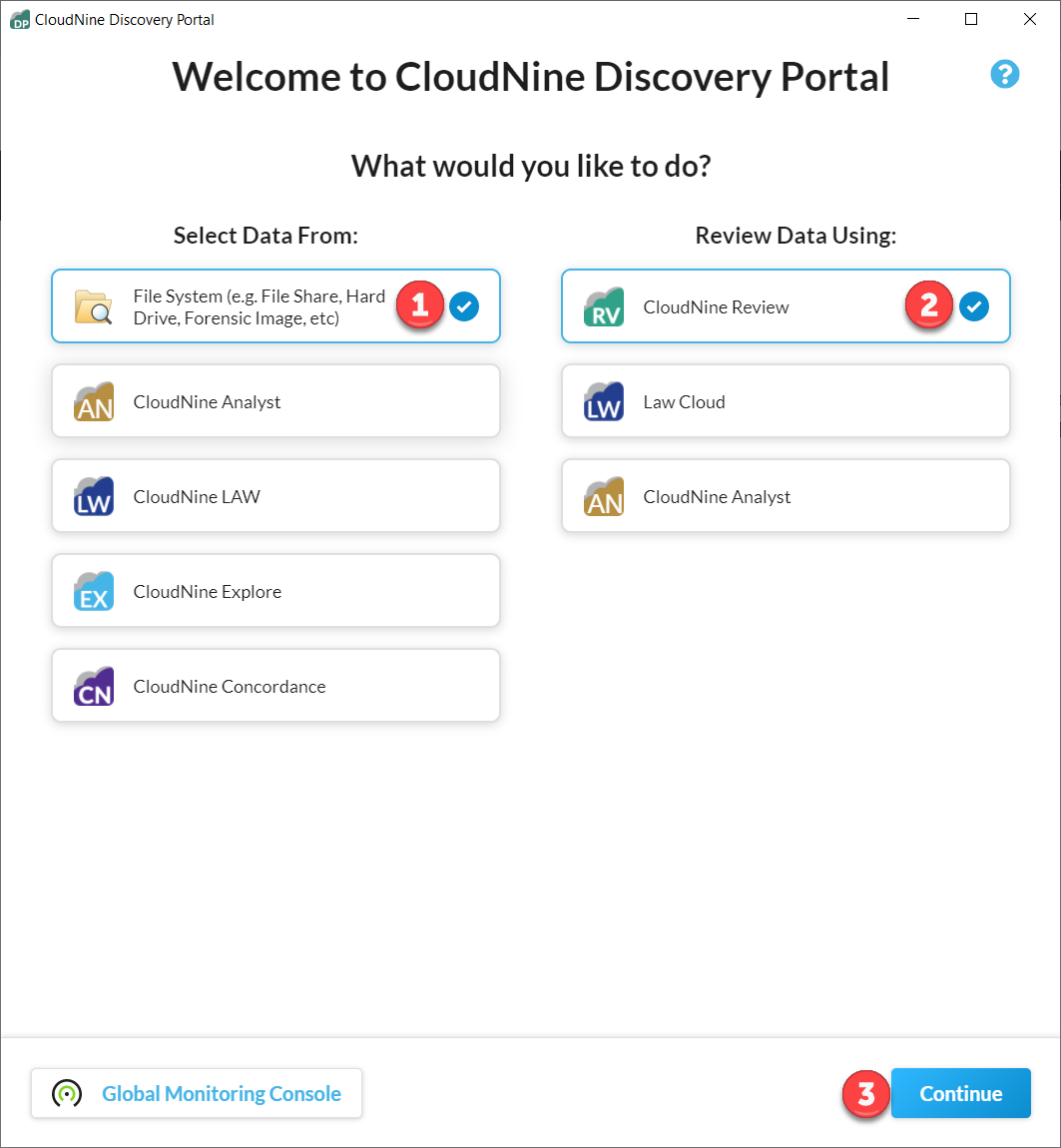Open the help question mark icon
1061x1148 pixels.
click(1005, 74)
